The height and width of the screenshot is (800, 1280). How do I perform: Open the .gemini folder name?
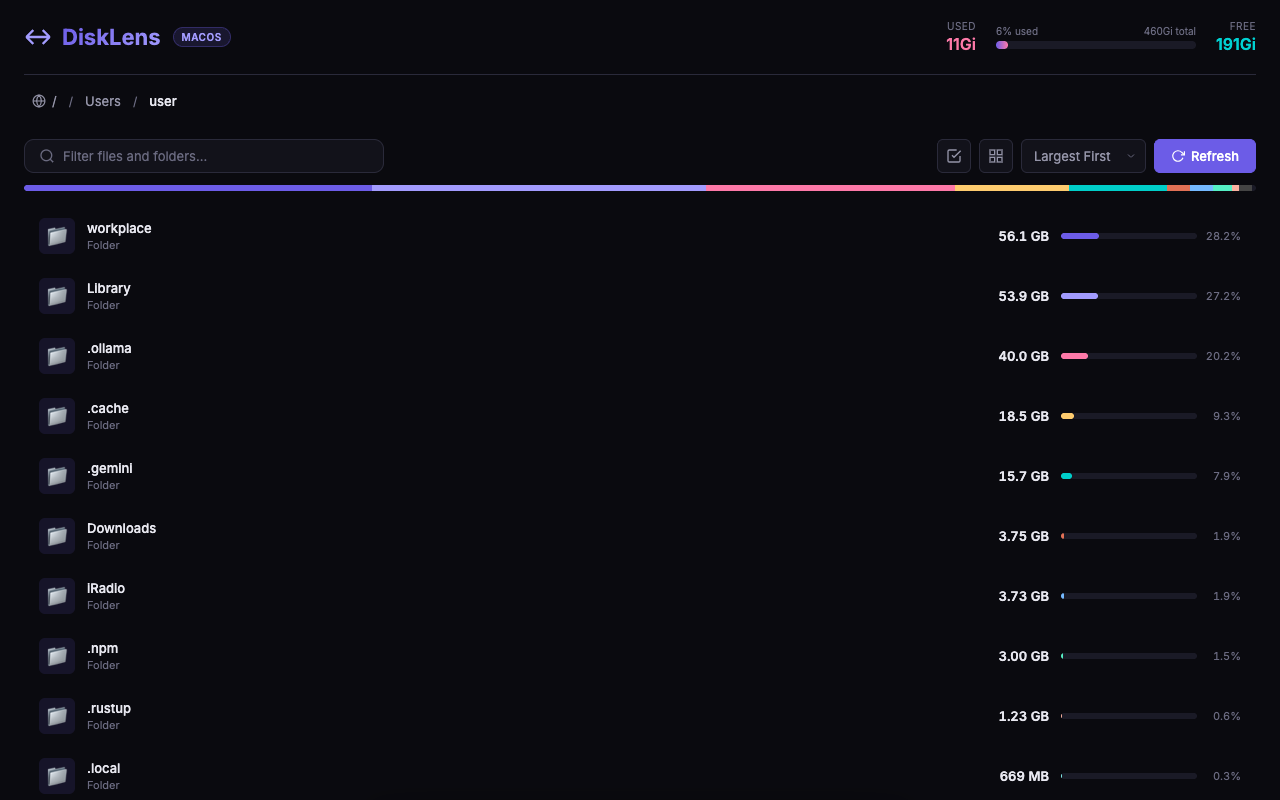(110, 468)
